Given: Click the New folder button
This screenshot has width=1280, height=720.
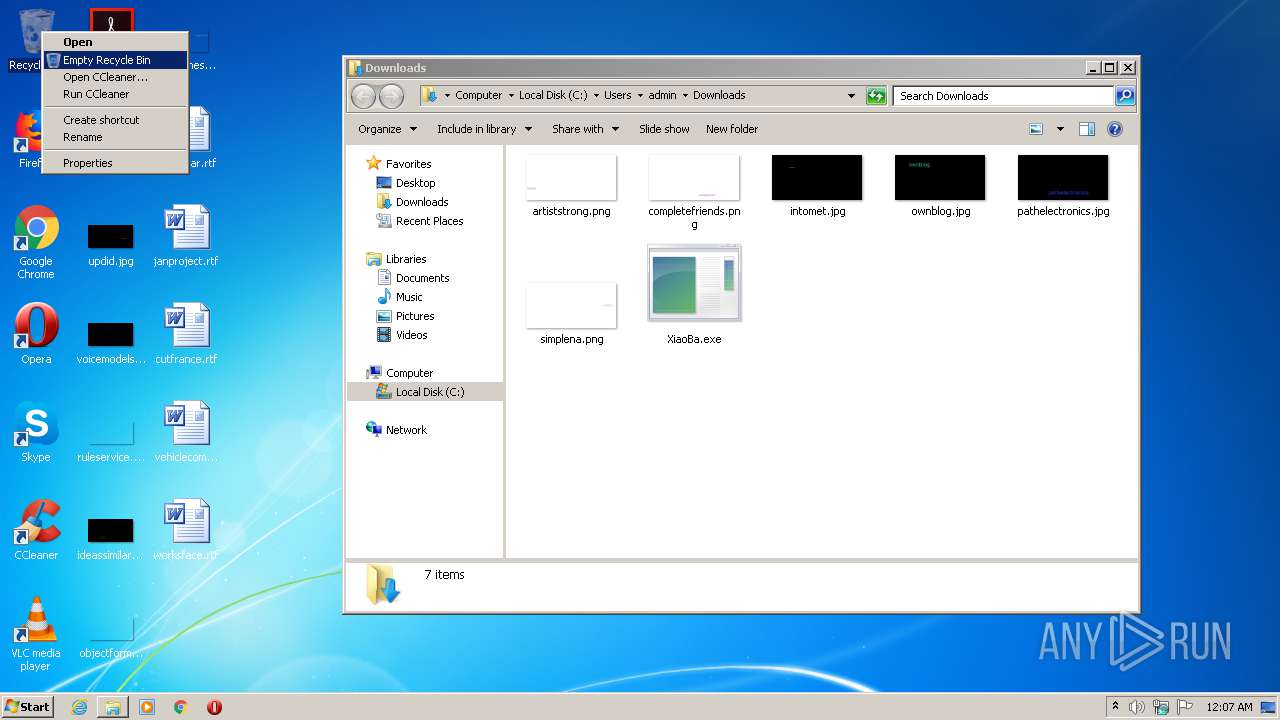Looking at the screenshot, I should pyautogui.click(x=732, y=129).
